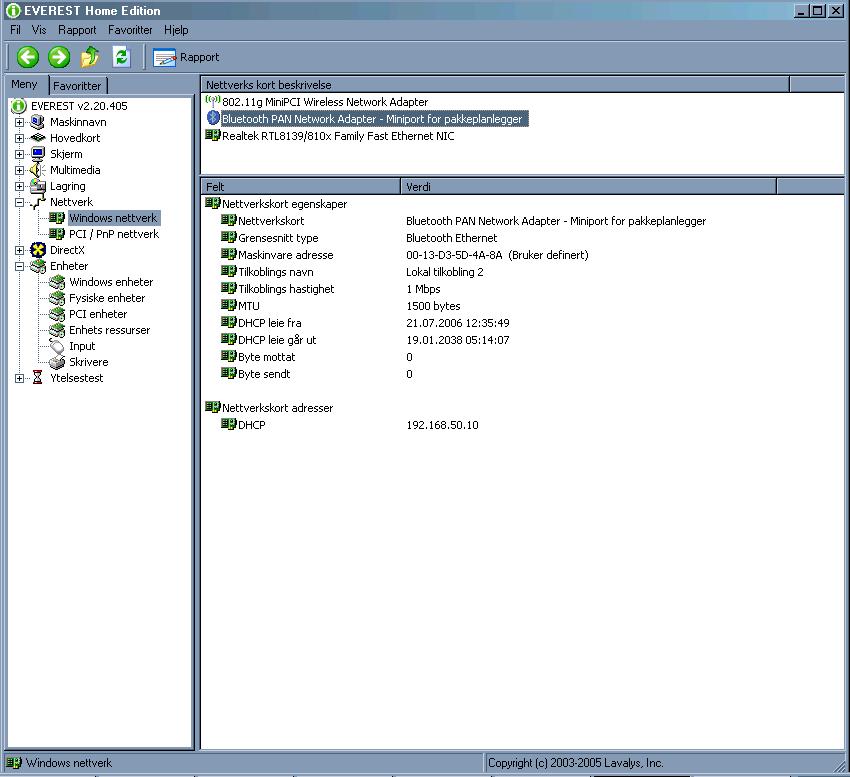Click the PCI / PnP nettverk card icon
850x777 pixels.
click(56, 234)
